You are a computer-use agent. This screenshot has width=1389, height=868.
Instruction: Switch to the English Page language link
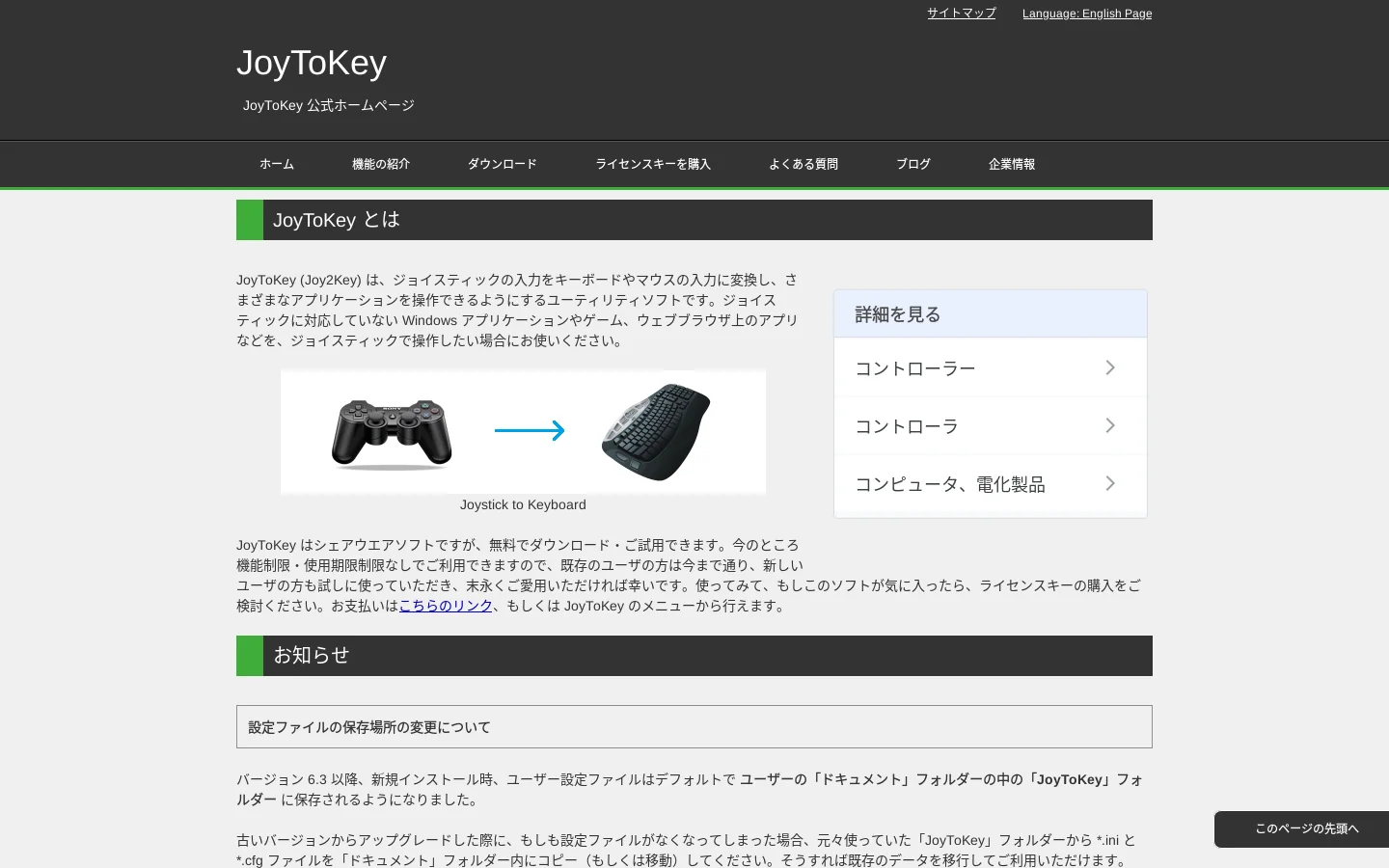pyautogui.click(x=1087, y=14)
